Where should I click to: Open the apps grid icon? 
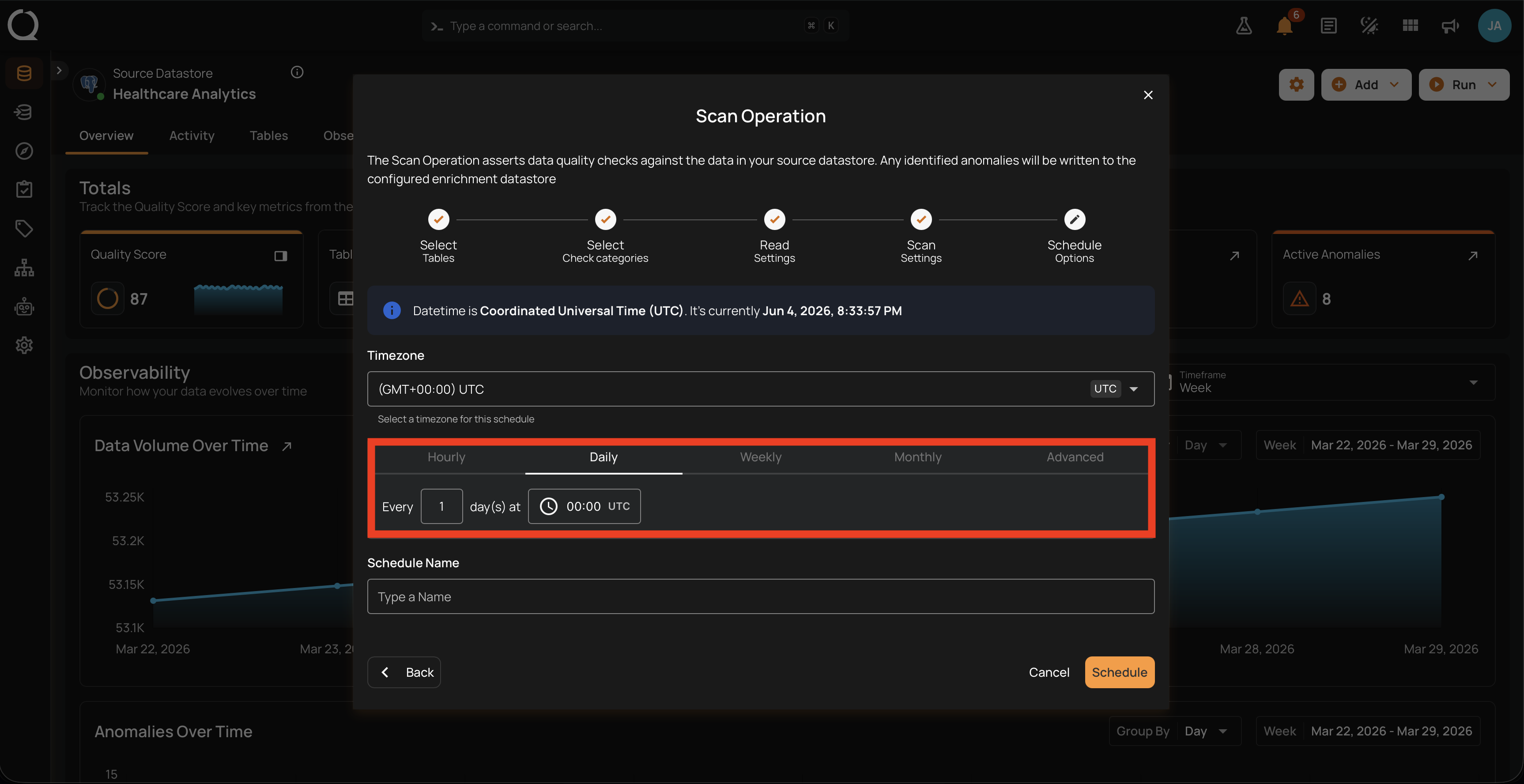click(1411, 26)
